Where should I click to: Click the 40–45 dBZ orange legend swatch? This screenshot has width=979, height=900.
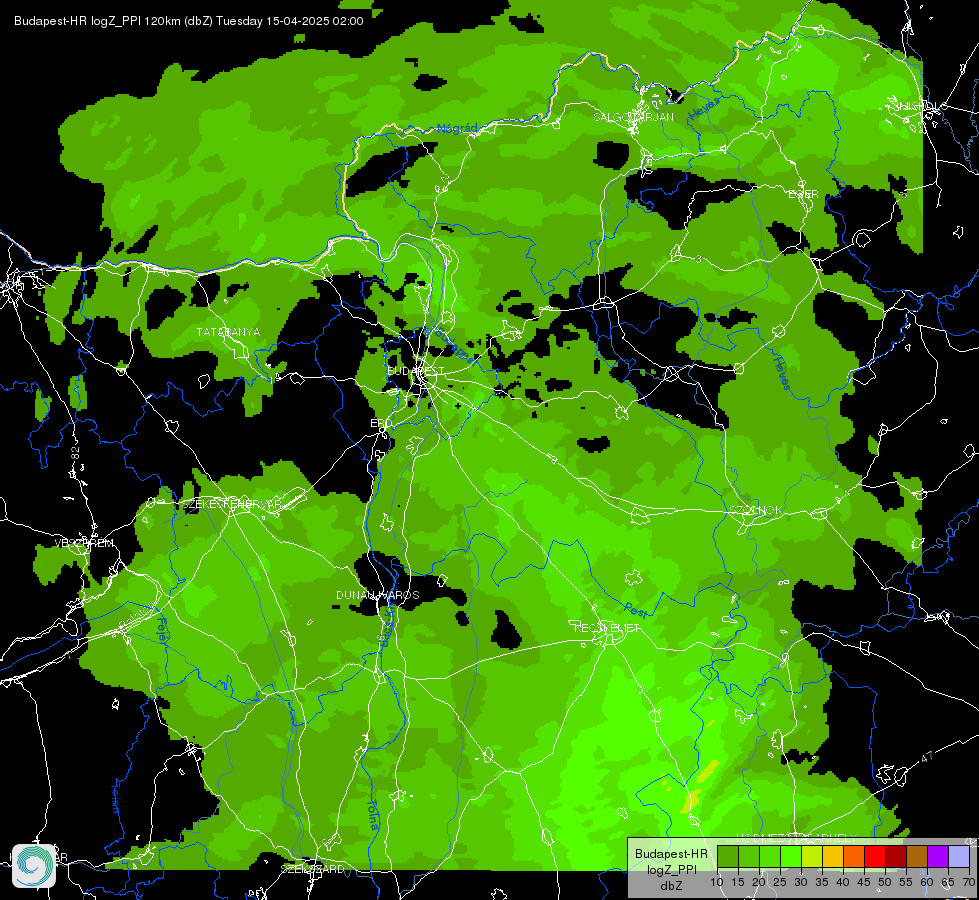pyautogui.click(x=854, y=857)
